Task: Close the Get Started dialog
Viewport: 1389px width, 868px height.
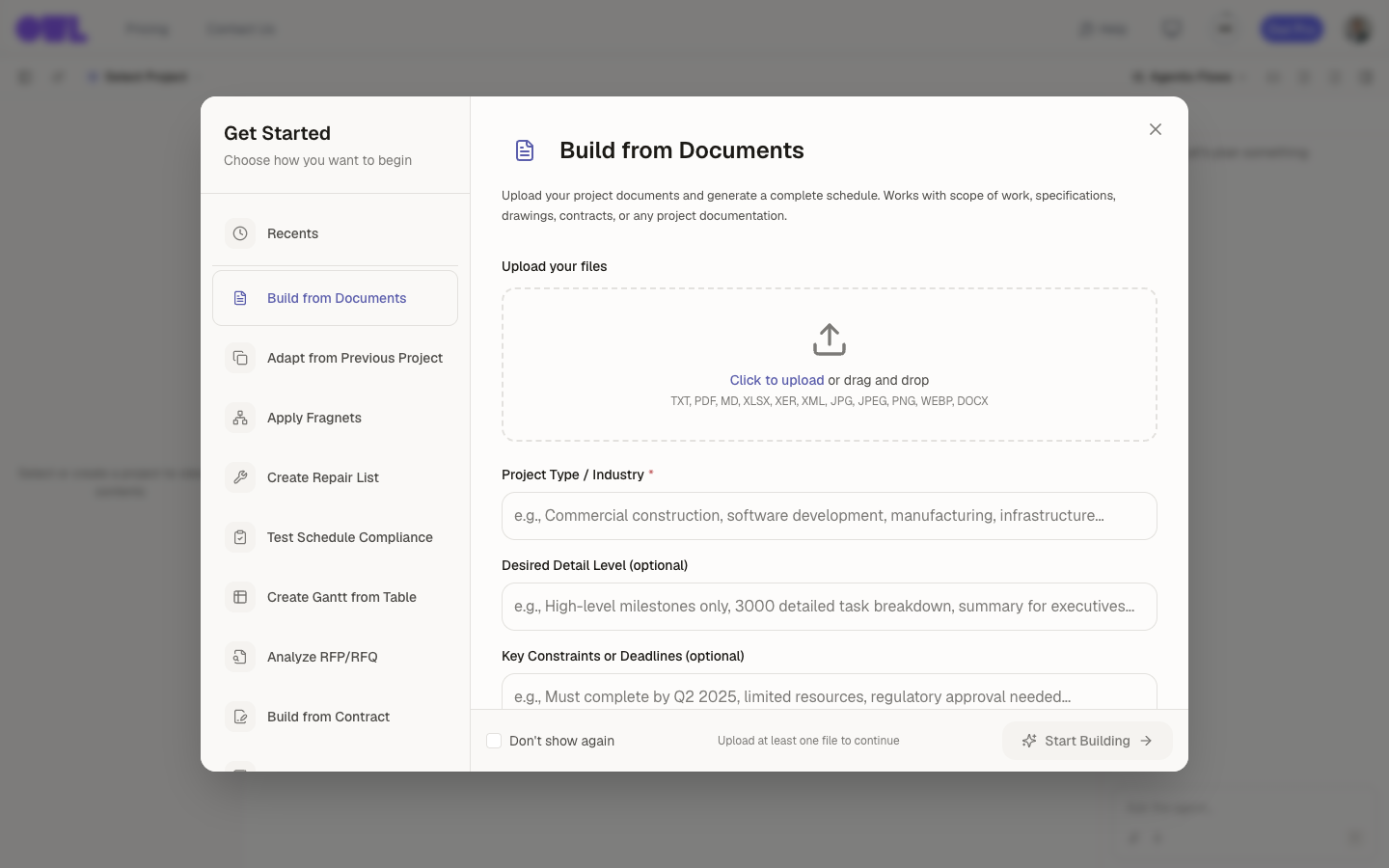Action: tap(1156, 129)
